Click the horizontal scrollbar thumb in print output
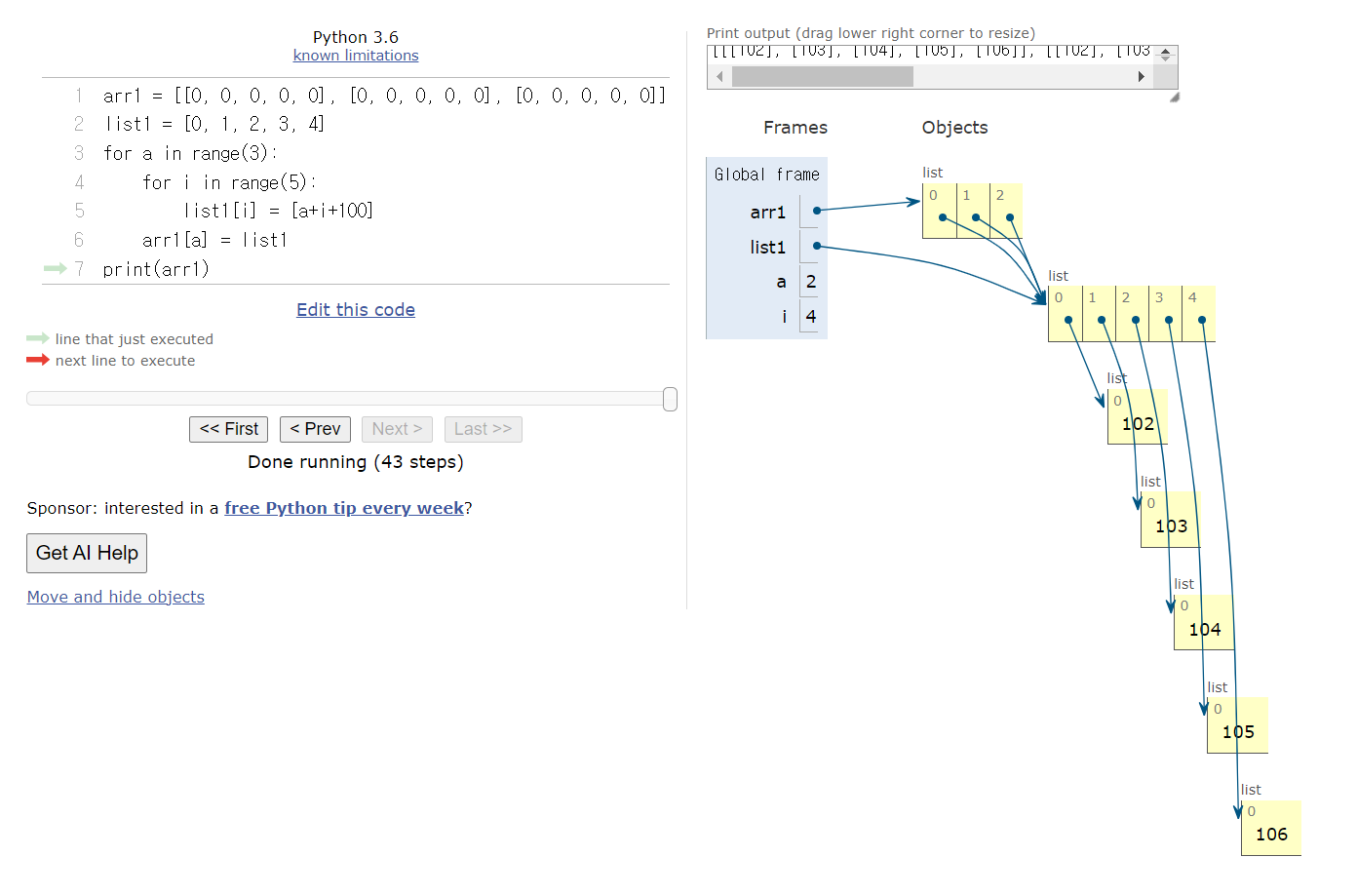The height and width of the screenshot is (896, 1357). [x=823, y=77]
